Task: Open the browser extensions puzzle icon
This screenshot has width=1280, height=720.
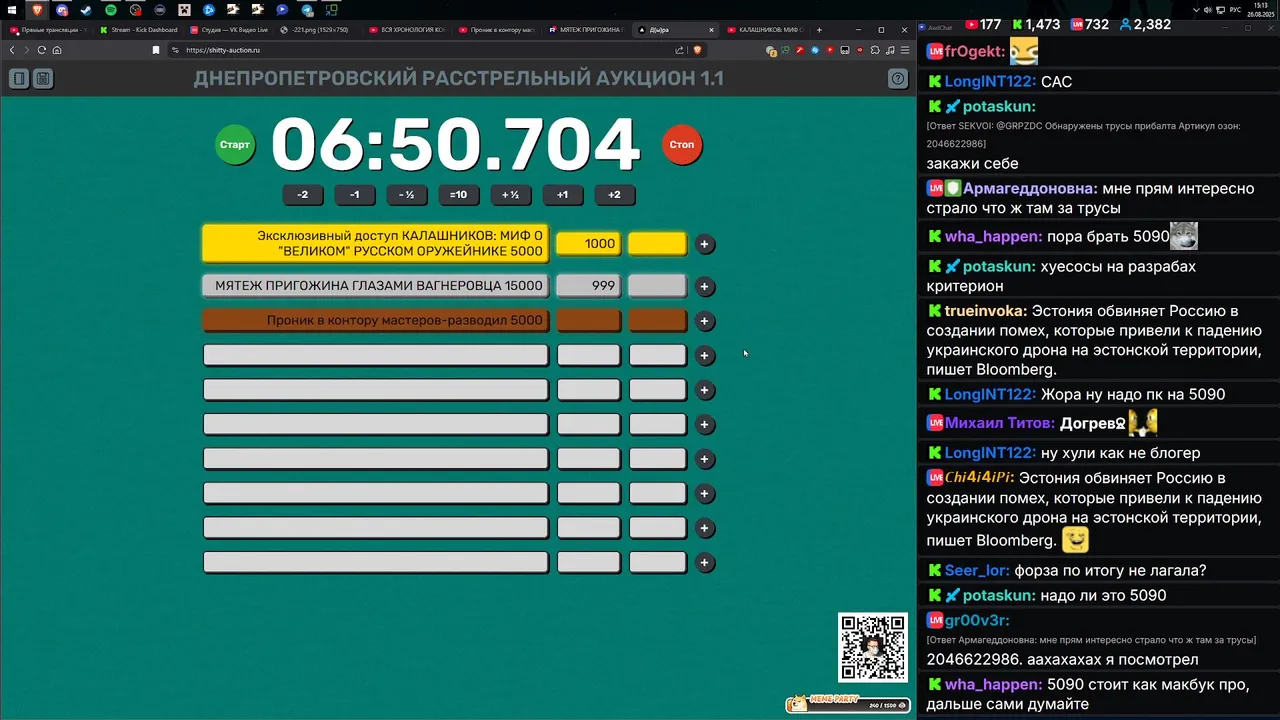Action: [875, 50]
